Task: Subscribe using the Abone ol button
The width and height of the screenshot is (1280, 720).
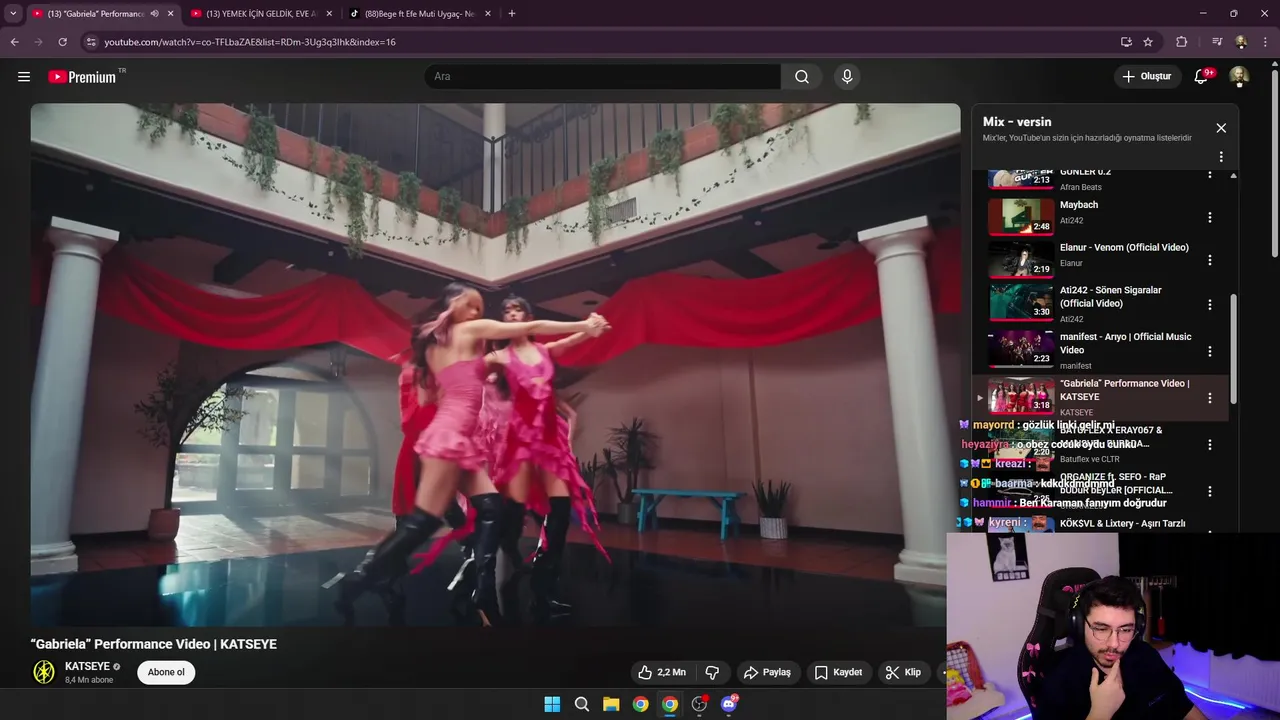Action: [x=166, y=672]
